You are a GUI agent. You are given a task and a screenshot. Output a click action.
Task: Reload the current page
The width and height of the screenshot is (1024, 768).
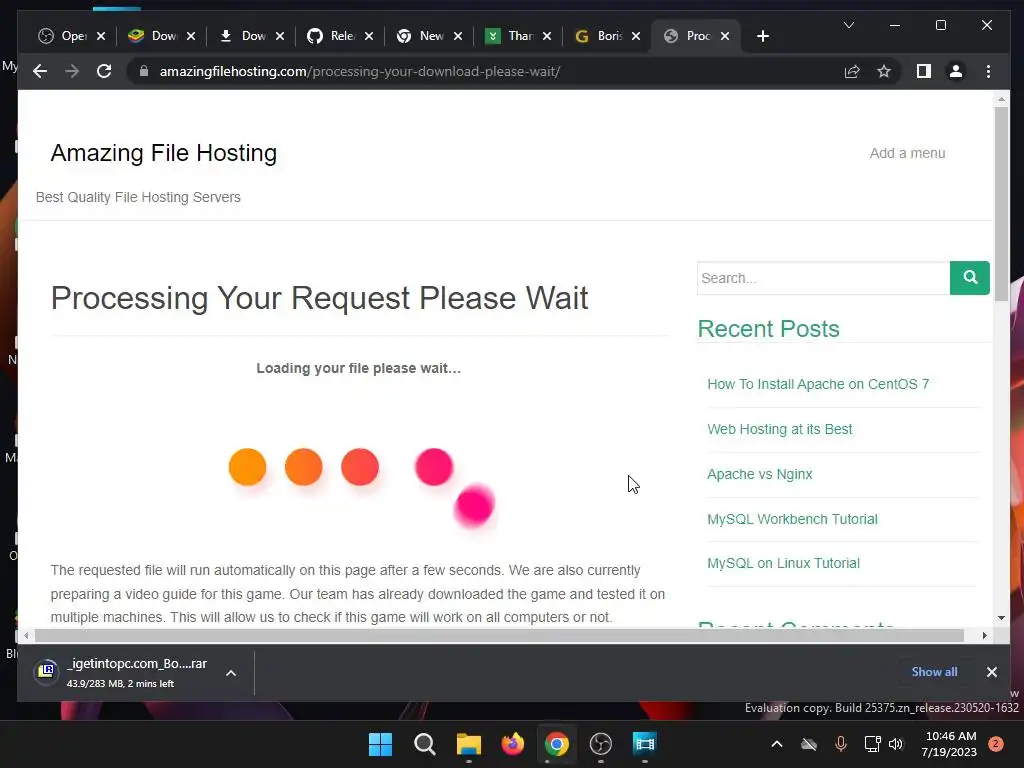click(104, 71)
